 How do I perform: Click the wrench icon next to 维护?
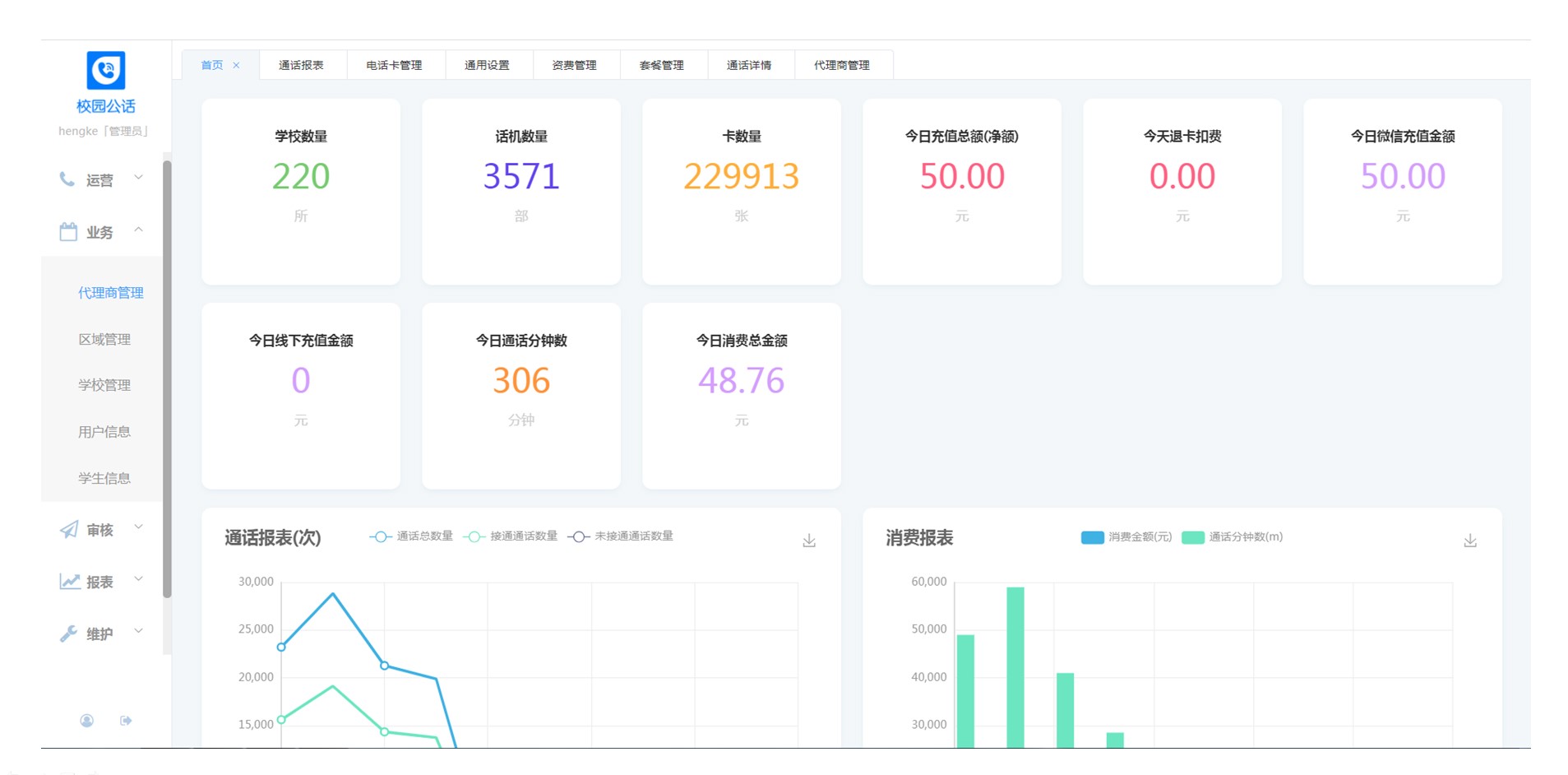click(68, 633)
